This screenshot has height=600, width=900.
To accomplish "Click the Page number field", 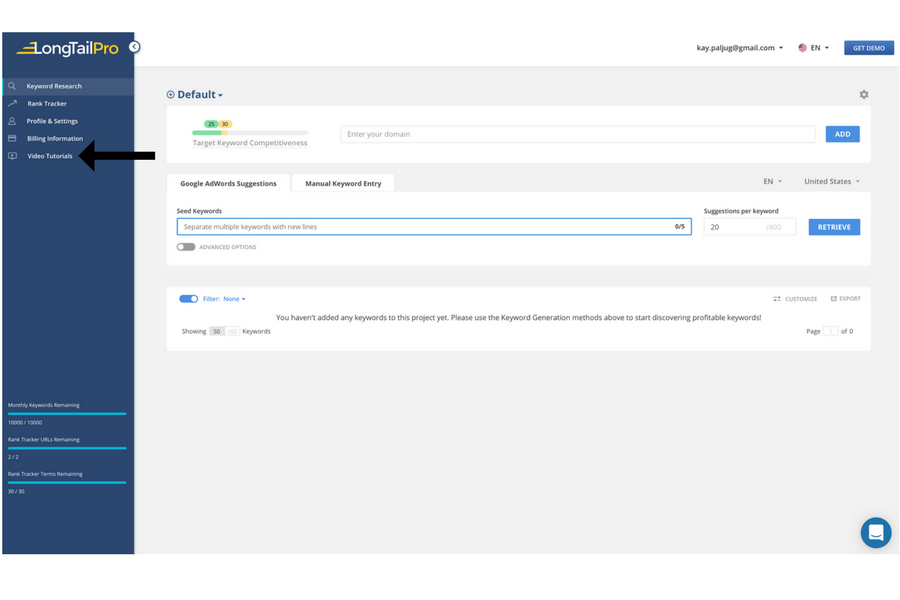I will 831,331.
